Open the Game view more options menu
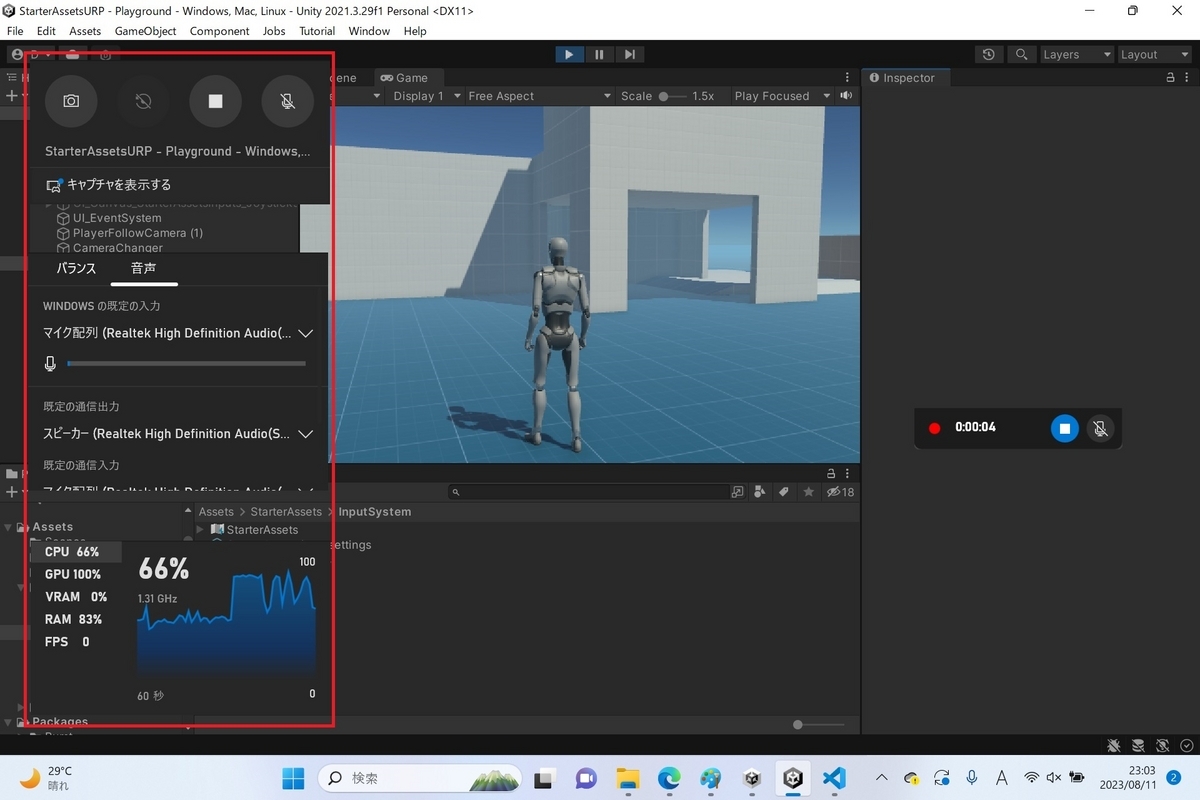This screenshot has height=800, width=1200. (x=848, y=77)
